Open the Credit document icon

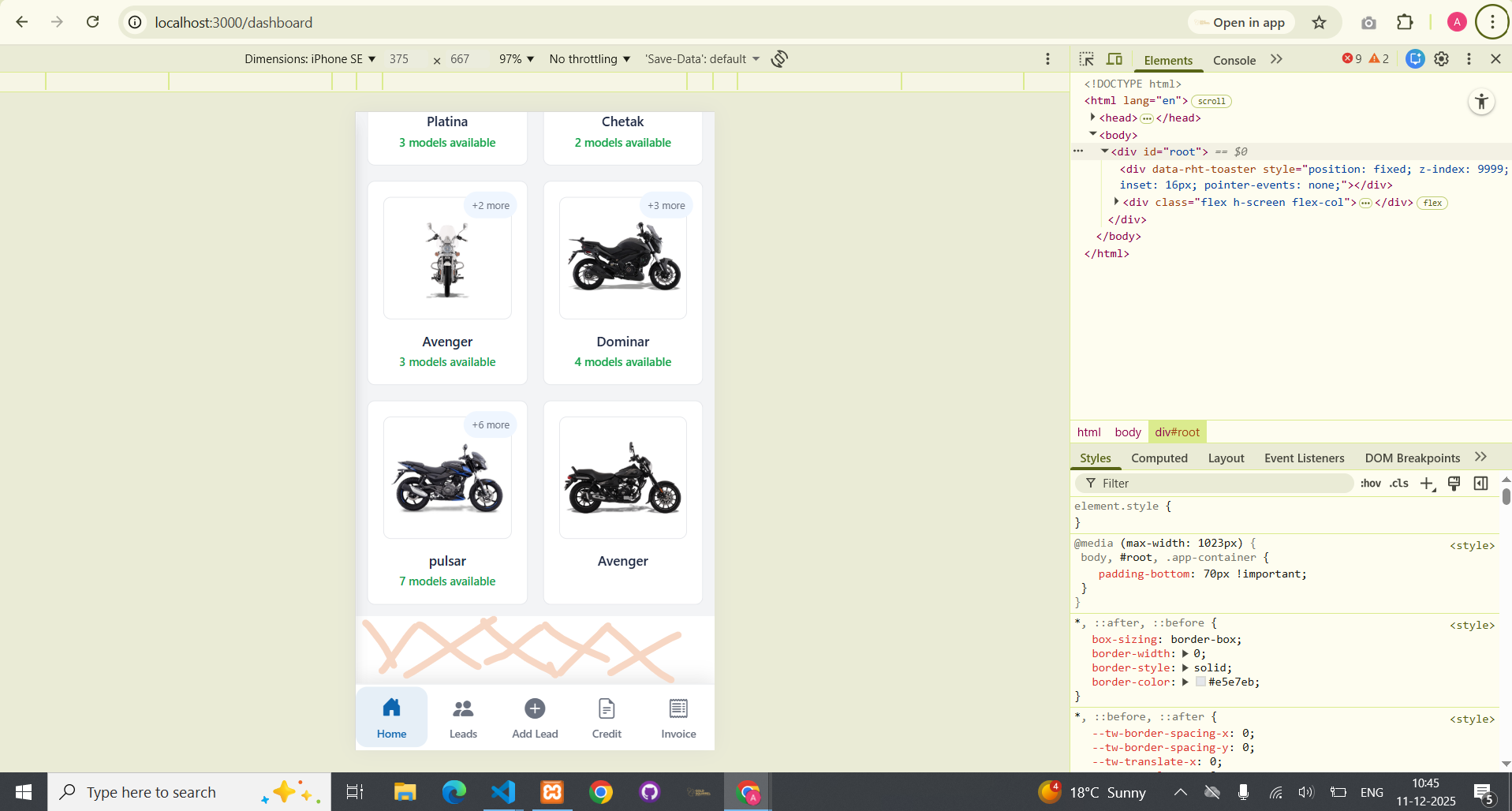[607, 708]
